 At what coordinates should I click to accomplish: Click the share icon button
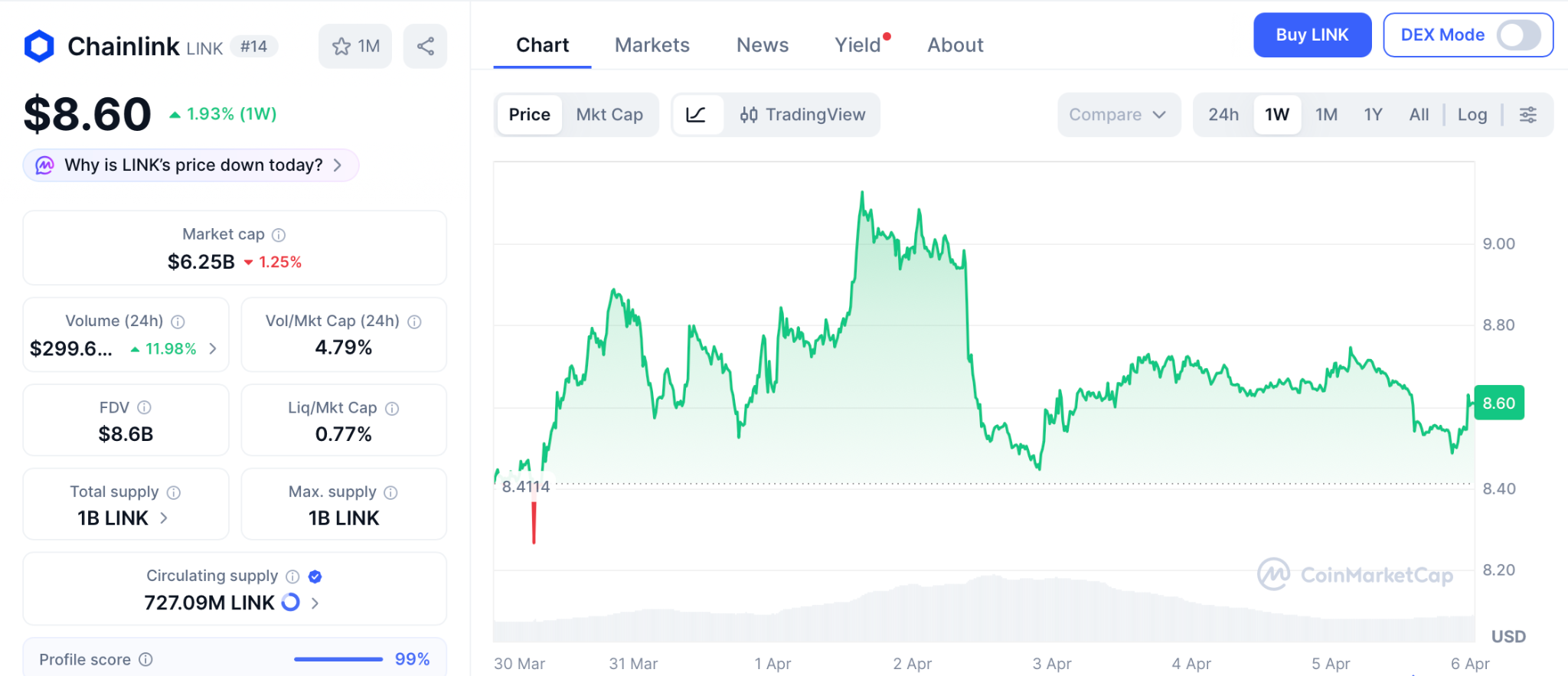[425, 46]
